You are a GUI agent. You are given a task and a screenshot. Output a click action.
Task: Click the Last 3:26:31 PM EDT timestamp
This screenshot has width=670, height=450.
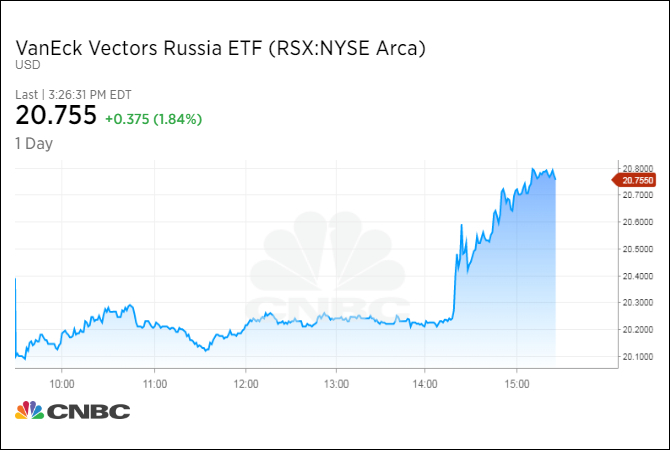pos(74,95)
